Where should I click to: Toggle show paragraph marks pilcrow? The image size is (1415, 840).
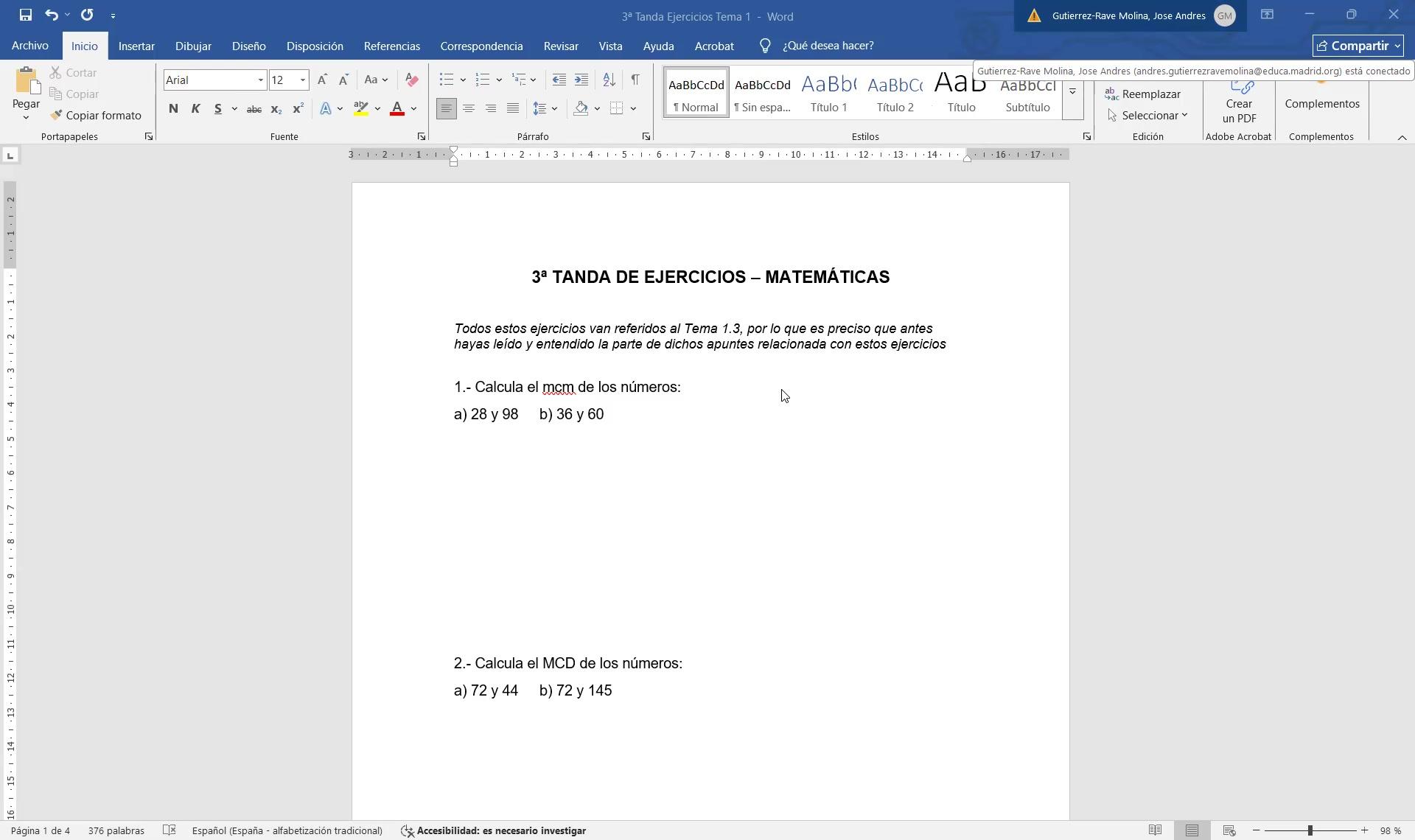(635, 80)
